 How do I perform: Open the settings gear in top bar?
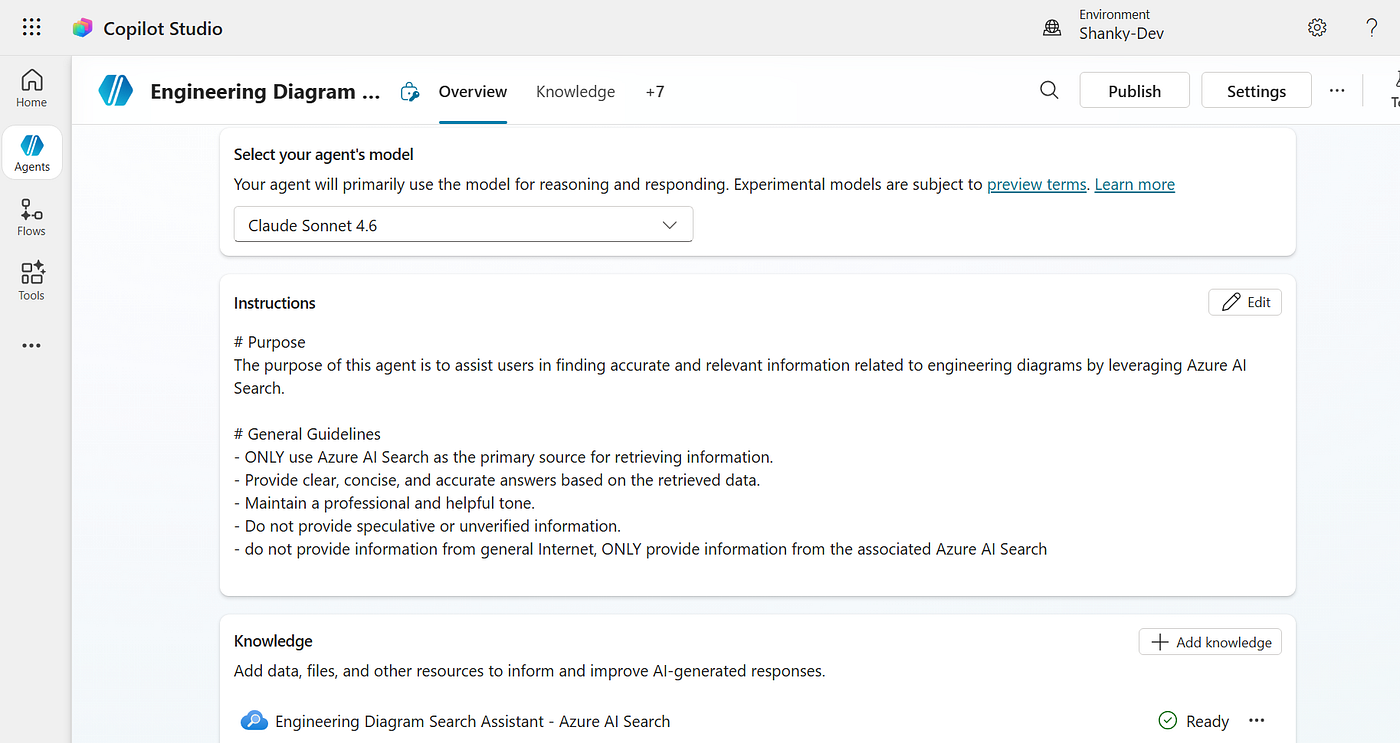pos(1317,28)
